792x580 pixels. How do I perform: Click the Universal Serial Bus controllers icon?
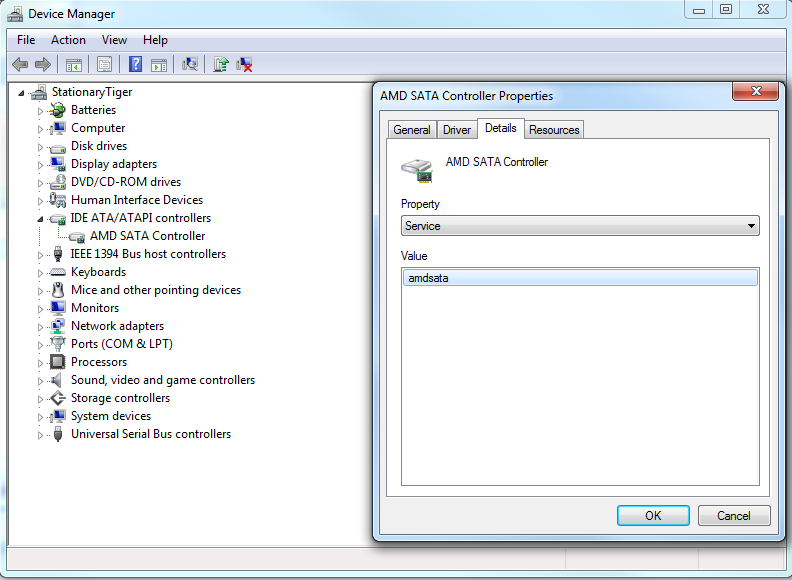[58, 434]
